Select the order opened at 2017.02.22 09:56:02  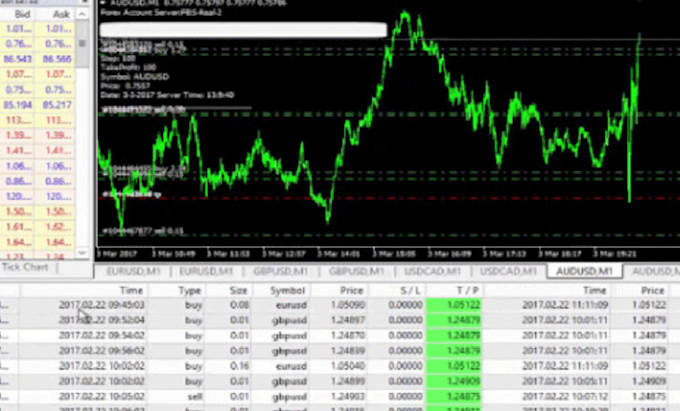click(x=340, y=351)
